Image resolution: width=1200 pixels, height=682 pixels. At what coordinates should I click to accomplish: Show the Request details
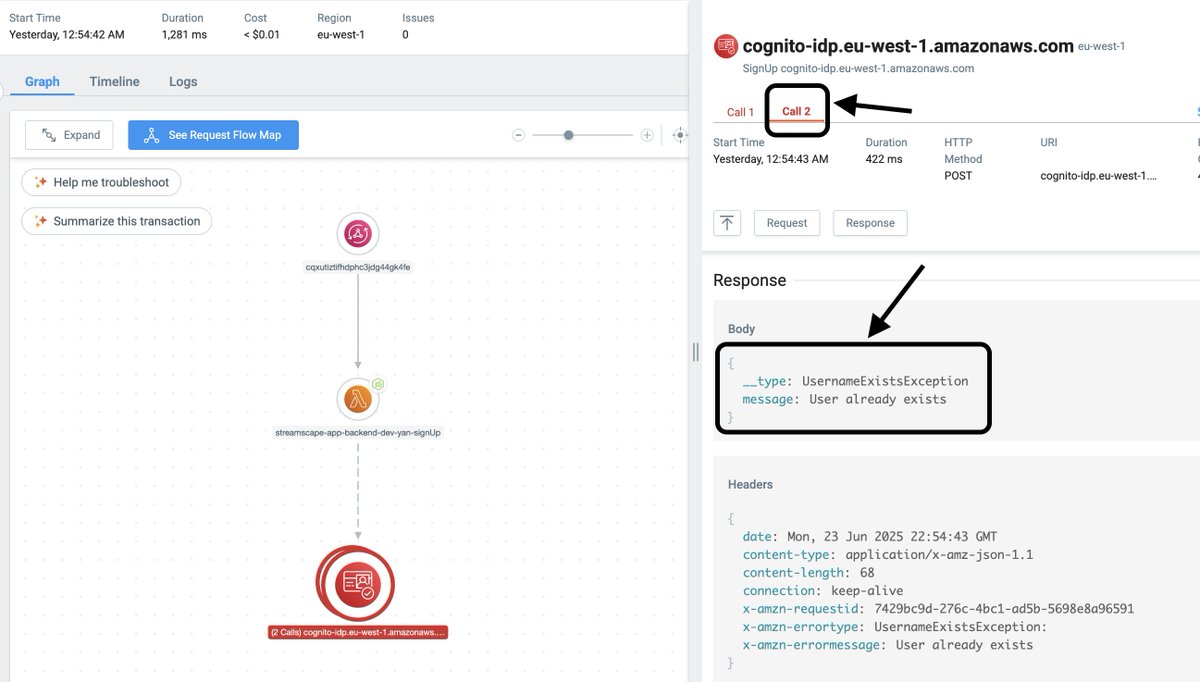coord(787,223)
